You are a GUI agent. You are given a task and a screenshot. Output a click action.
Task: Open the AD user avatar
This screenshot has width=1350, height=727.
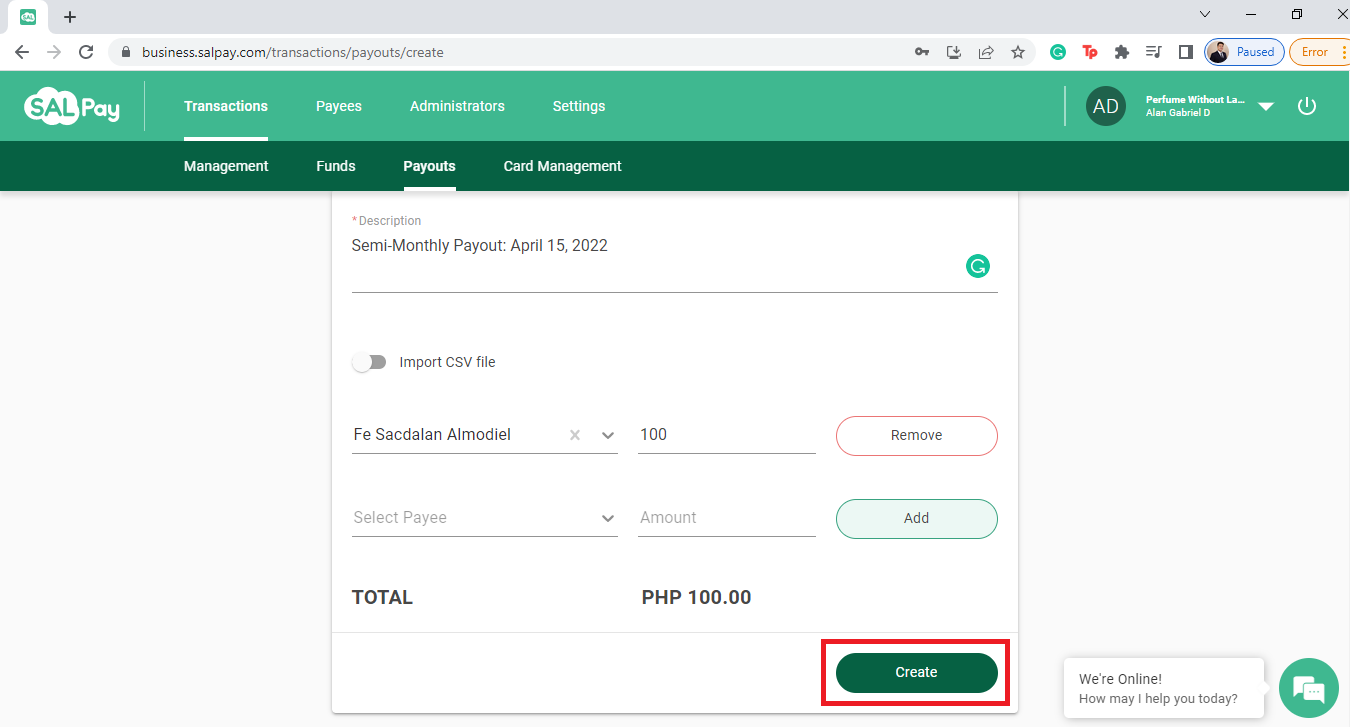[x=1106, y=106]
